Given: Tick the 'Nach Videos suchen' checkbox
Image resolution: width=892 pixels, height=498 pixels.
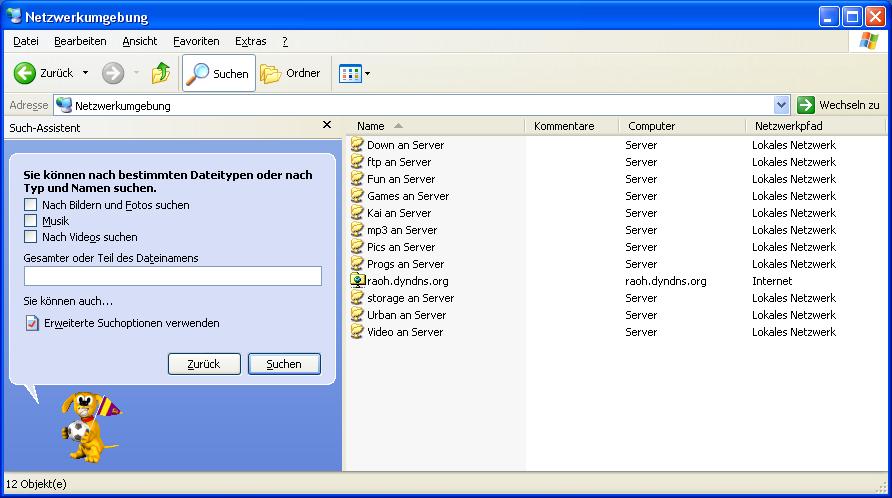Looking at the screenshot, I should click(x=31, y=237).
